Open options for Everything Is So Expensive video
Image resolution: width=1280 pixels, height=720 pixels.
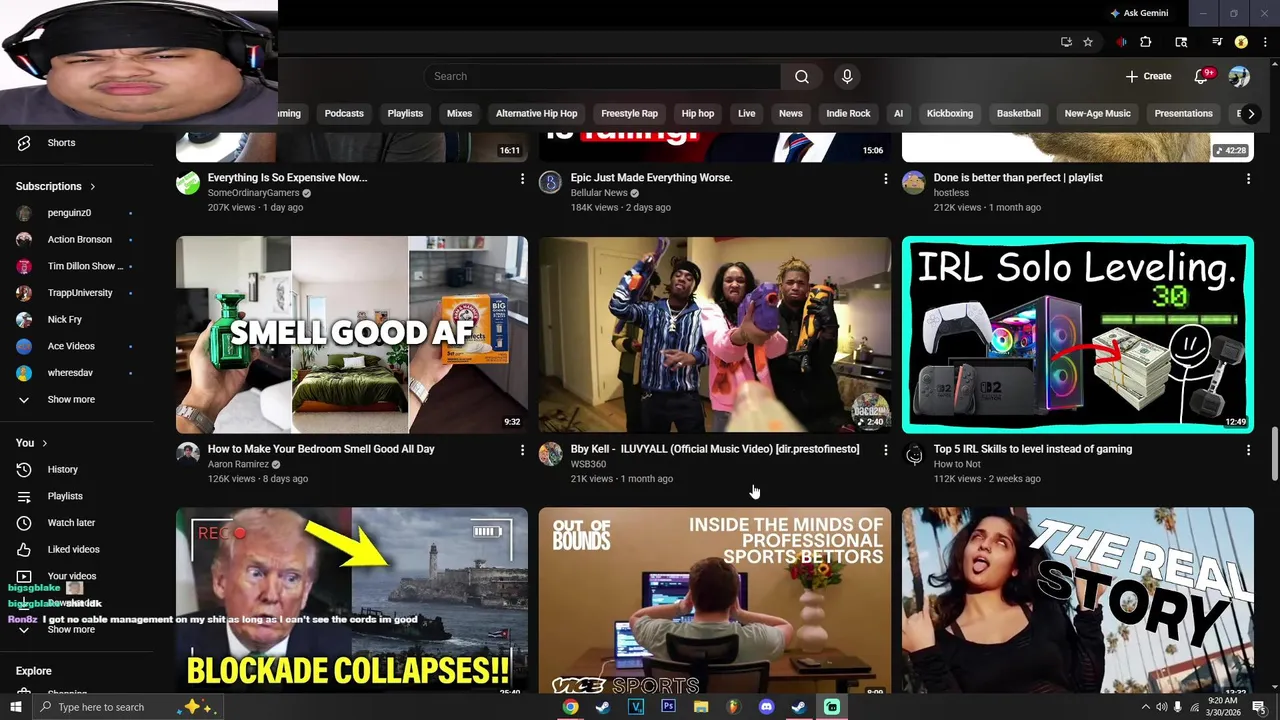coord(522,178)
